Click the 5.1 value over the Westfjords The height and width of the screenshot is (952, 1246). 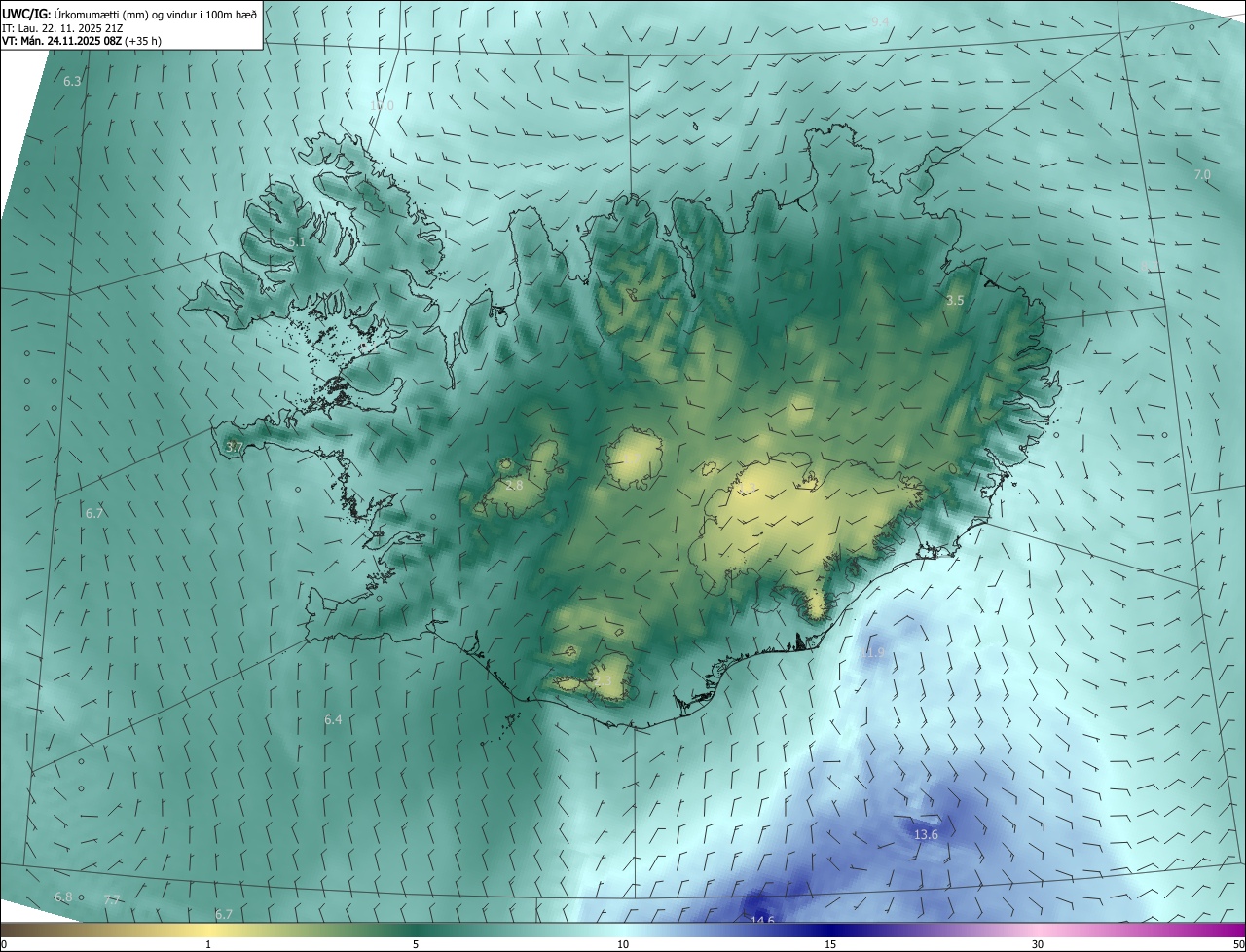[297, 241]
